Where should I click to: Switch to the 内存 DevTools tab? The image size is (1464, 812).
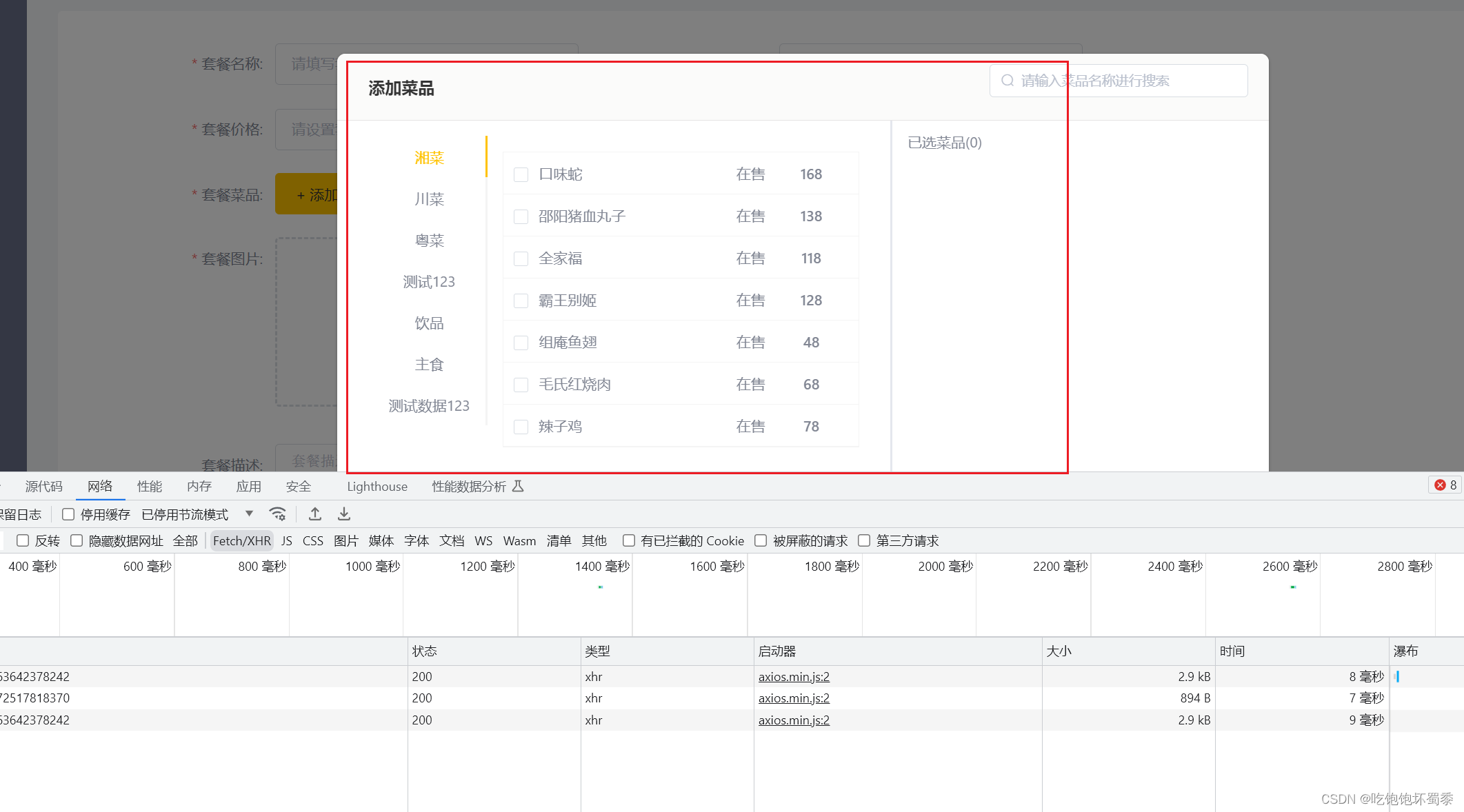click(198, 486)
